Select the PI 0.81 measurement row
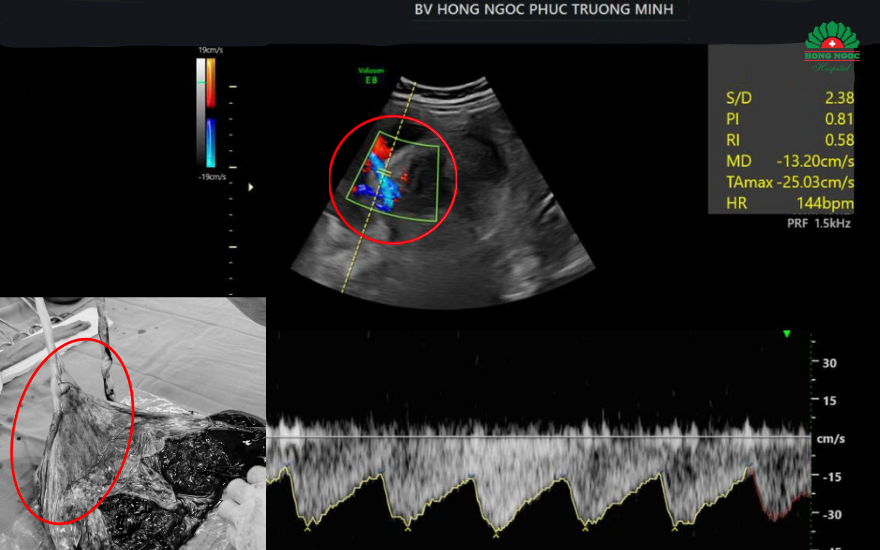Screen dimensions: 880x550 [788, 120]
